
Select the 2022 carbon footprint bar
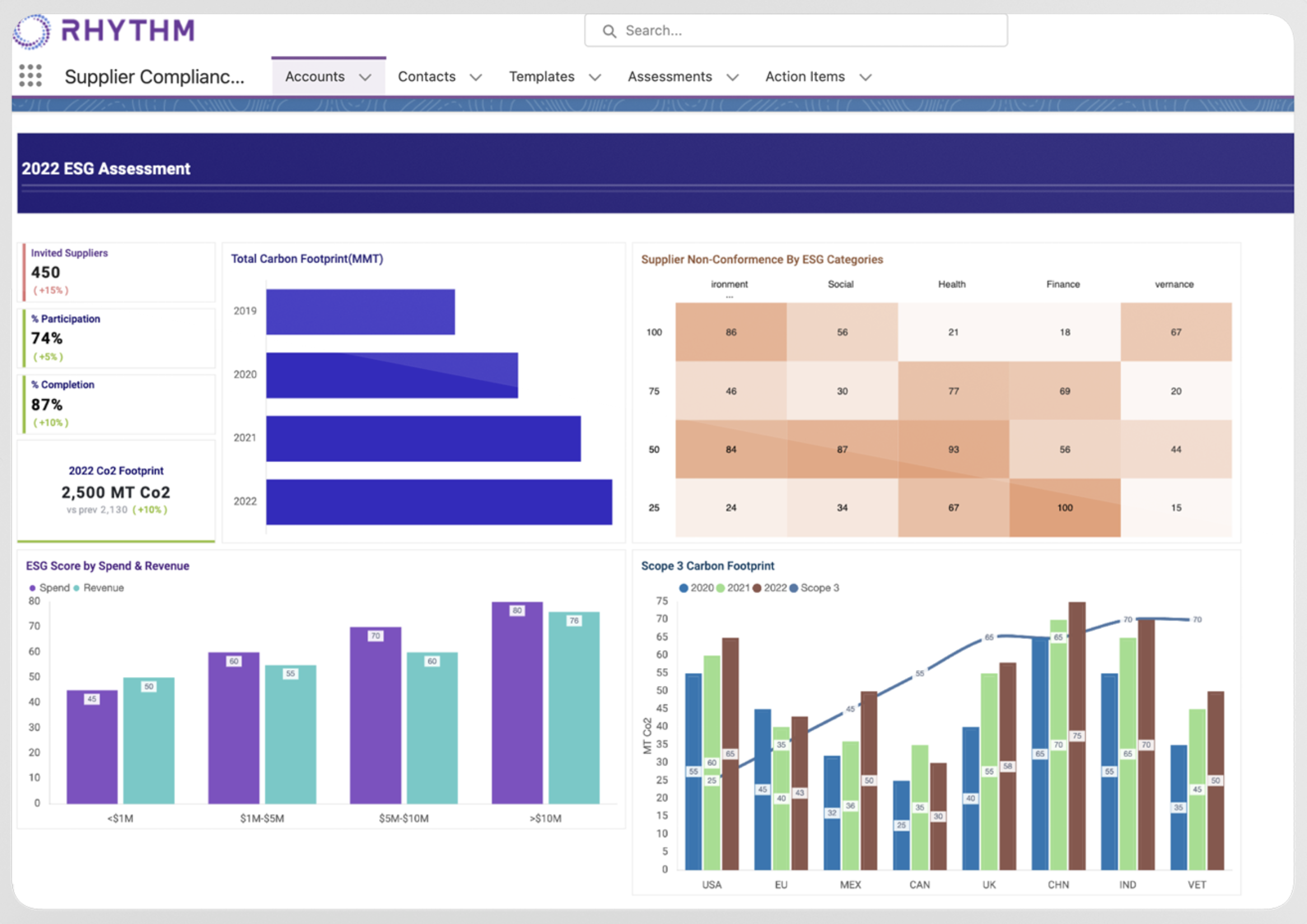pos(439,502)
